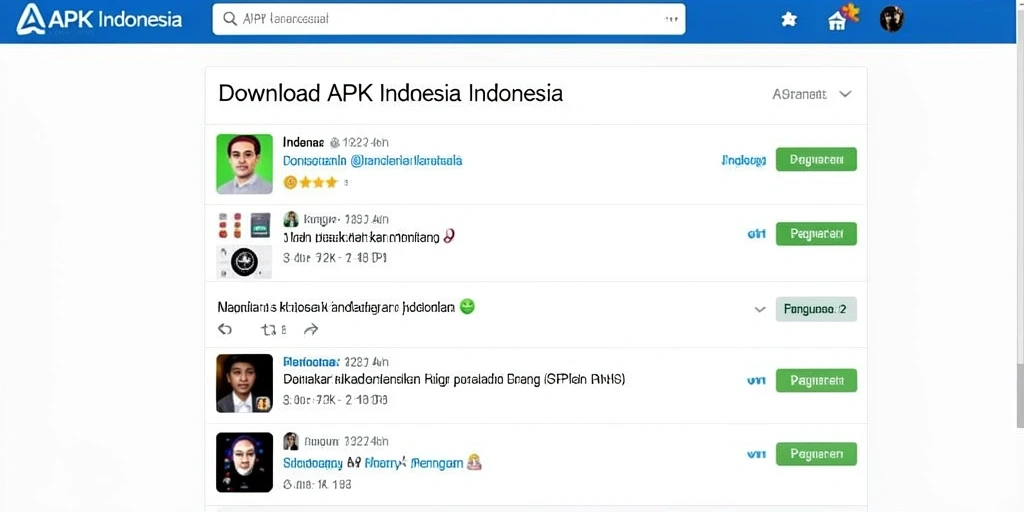
Task: Click green button in Rlerfootna row
Action: tap(816, 380)
